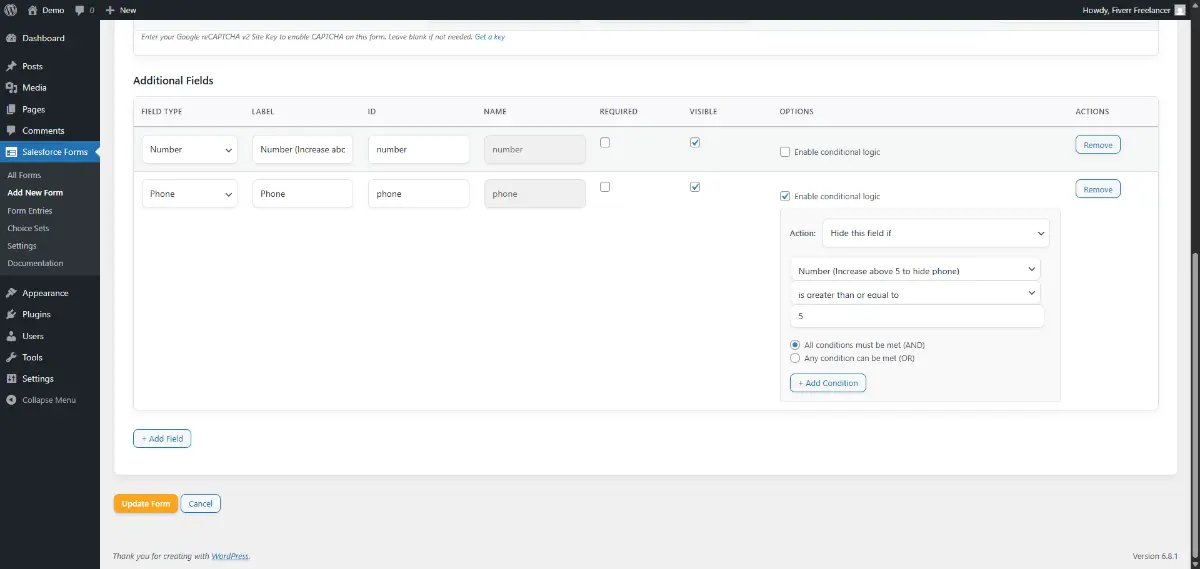Open Documentation submenu item
This screenshot has width=1200, height=569.
(35, 263)
